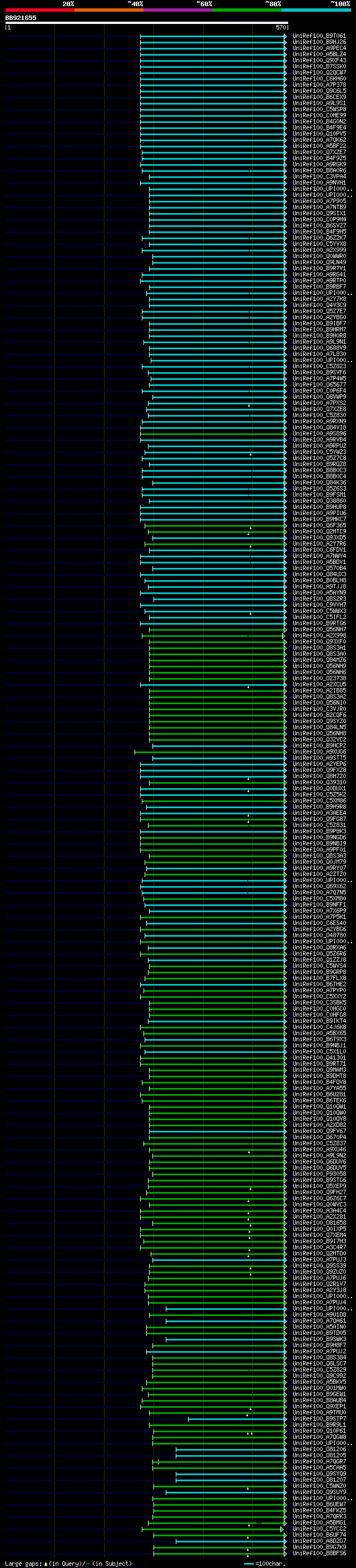This screenshot has width=356, height=1568.
Task: Click the white query sequence ruler bar
Action: coord(147,22)
